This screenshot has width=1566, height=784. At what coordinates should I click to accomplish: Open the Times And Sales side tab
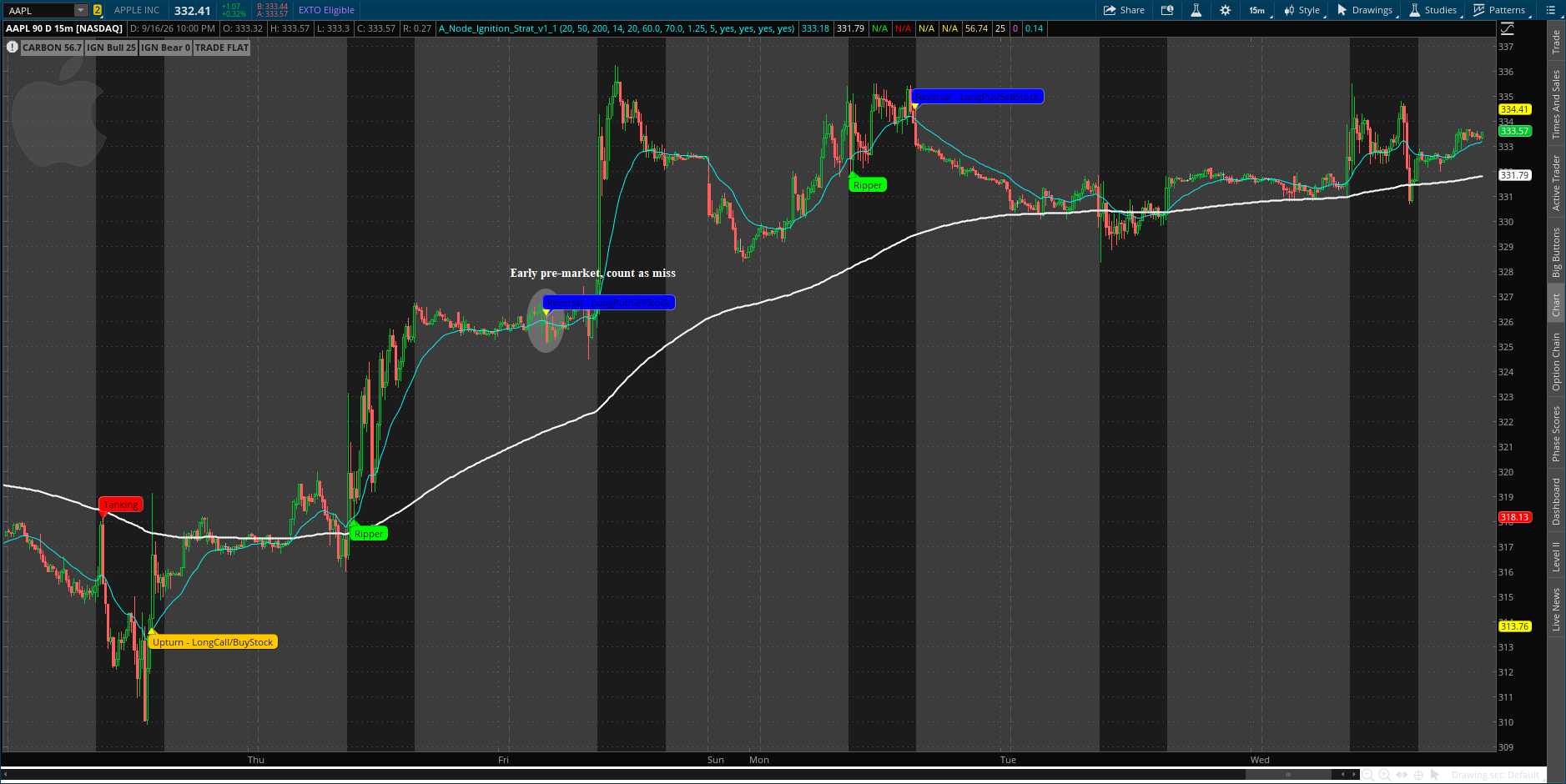pyautogui.click(x=1556, y=104)
